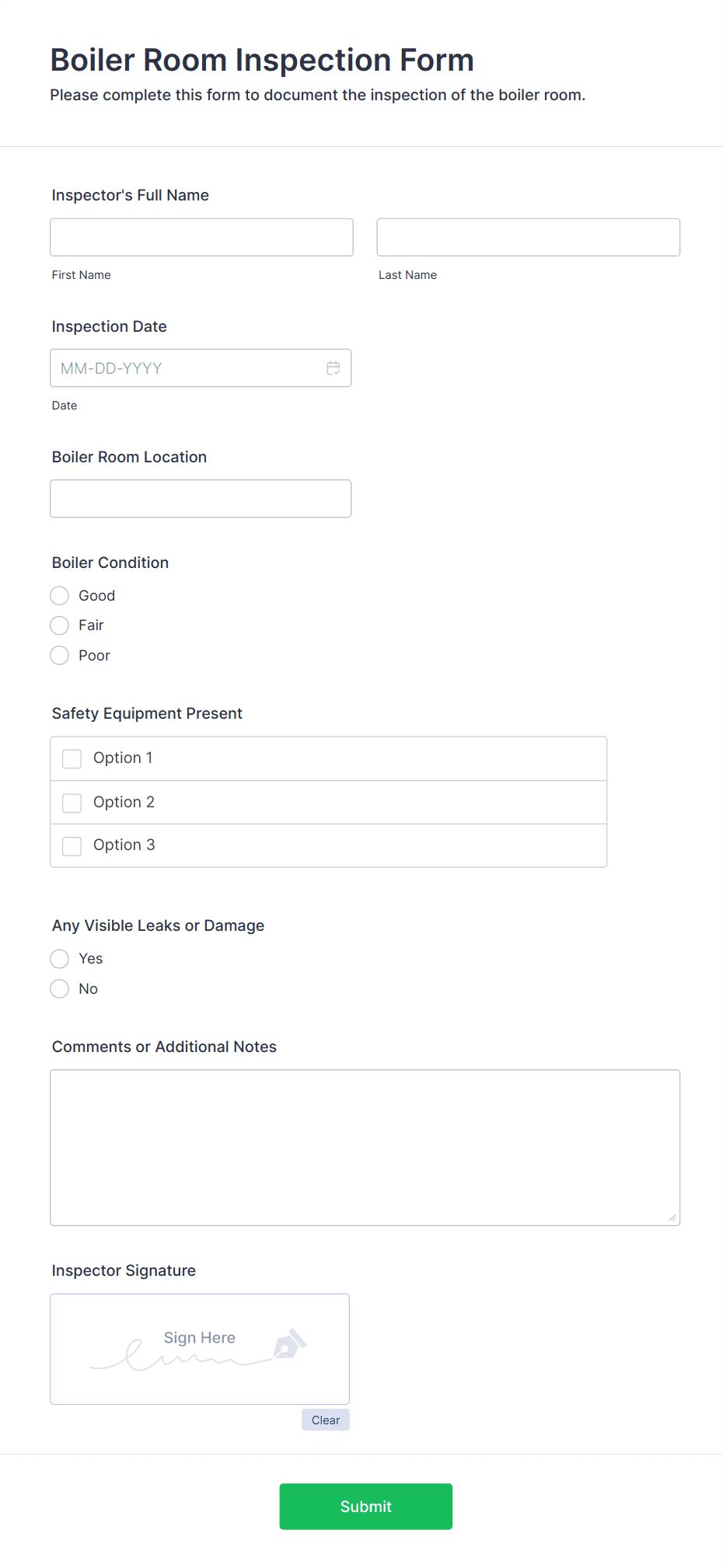
Task: Click the Boiler Room Location field
Action: [x=200, y=498]
